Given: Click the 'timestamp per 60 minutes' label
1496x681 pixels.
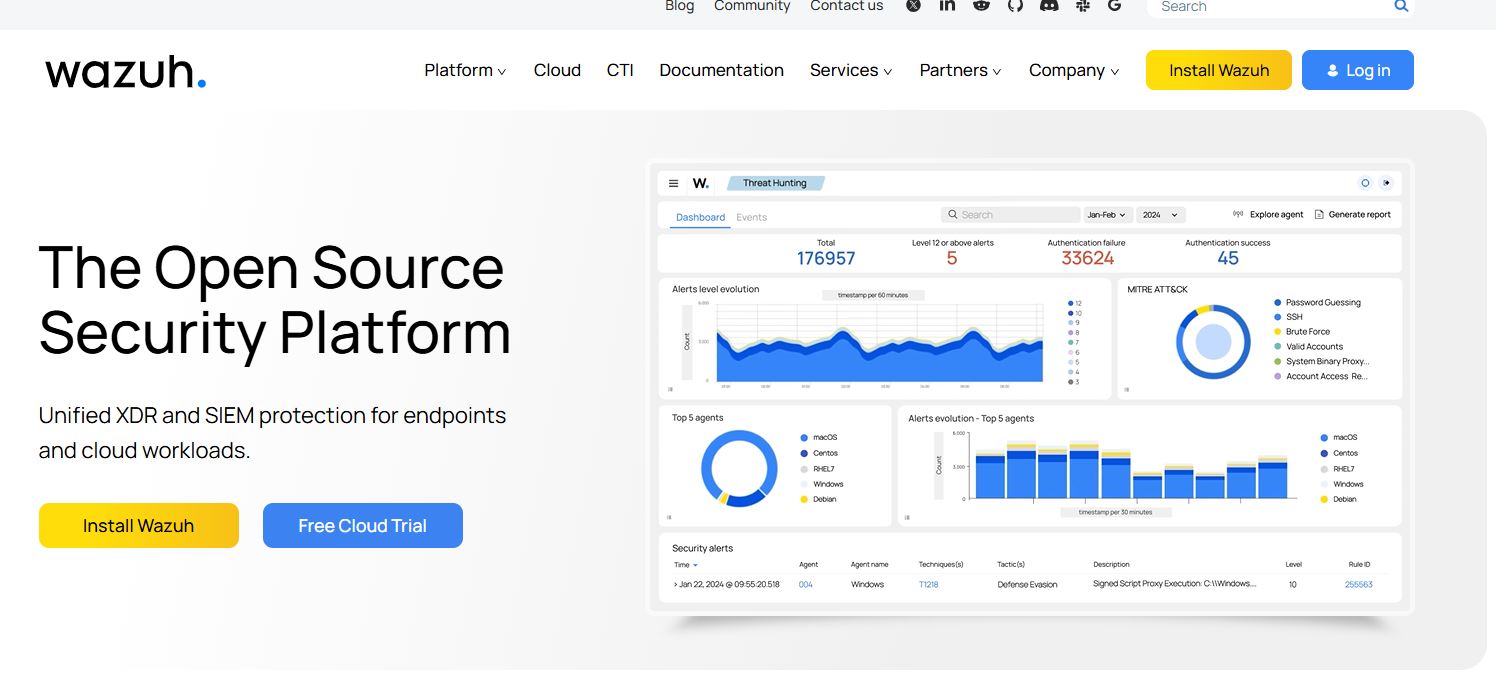Looking at the screenshot, I should click(x=873, y=295).
